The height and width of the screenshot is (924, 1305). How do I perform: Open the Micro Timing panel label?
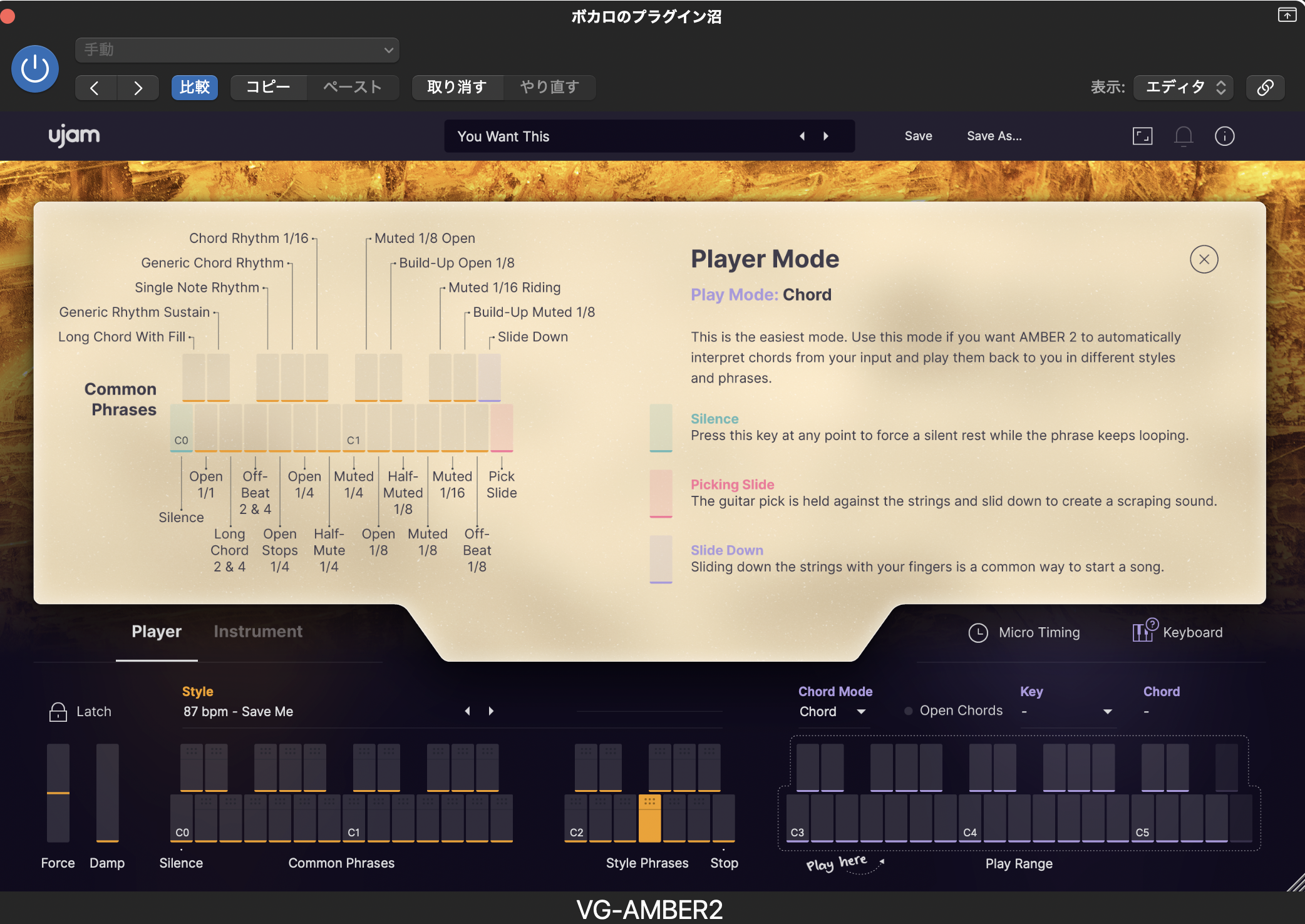[1039, 633]
